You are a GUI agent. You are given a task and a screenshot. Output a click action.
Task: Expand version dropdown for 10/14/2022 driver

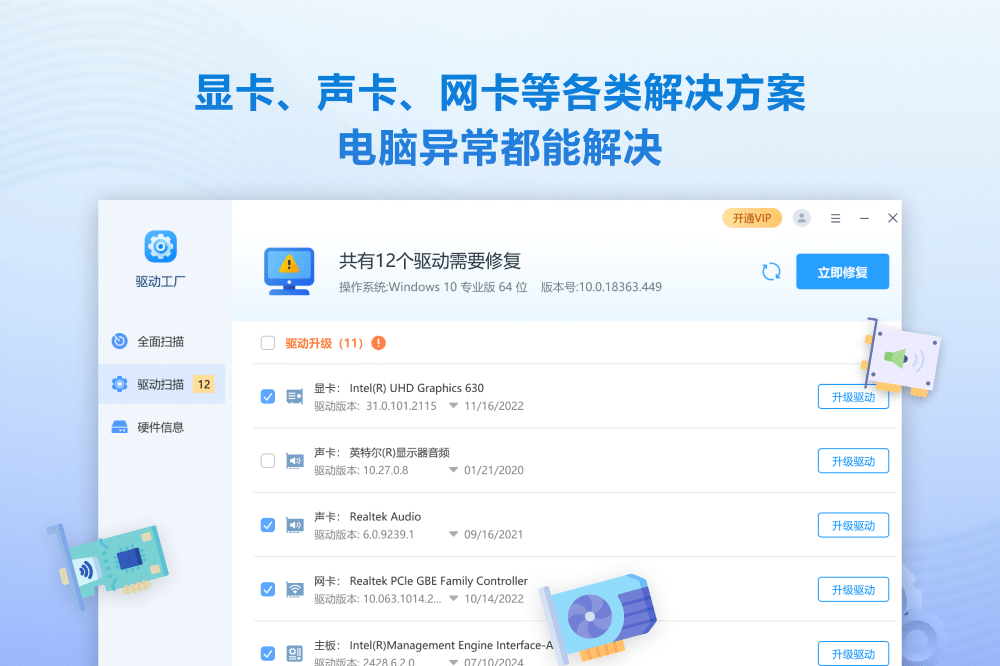coord(453,598)
